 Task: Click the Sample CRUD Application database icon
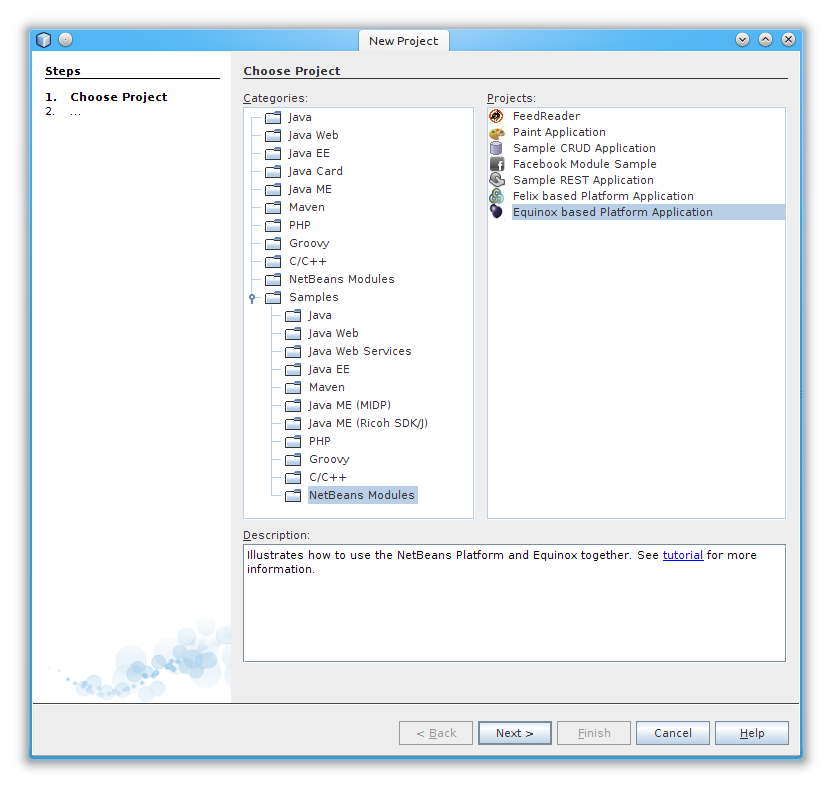496,148
